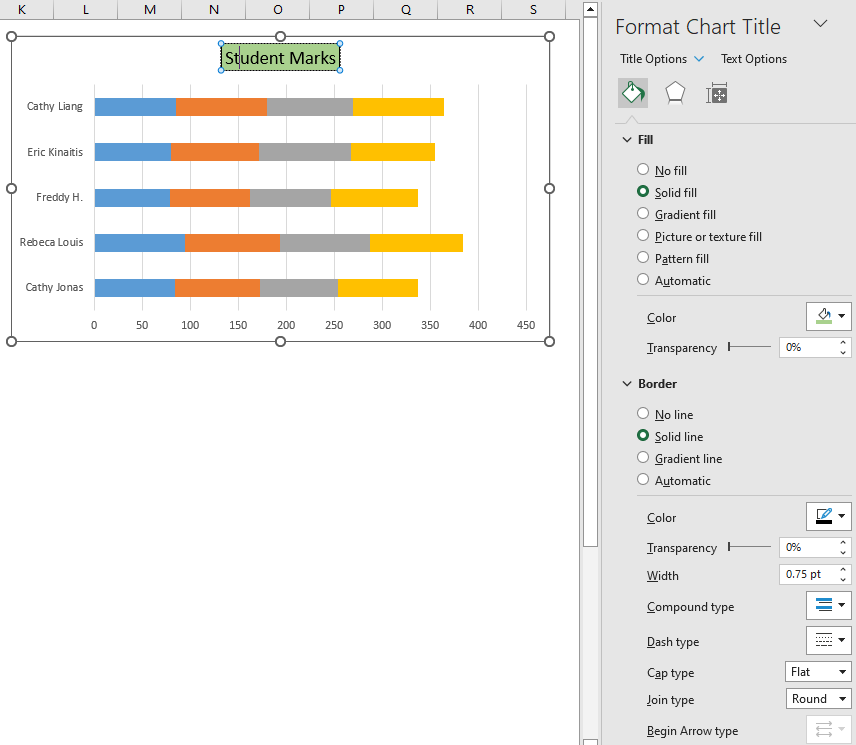
Task: Click the border Transparency percentage field
Action: click(x=808, y=547)
